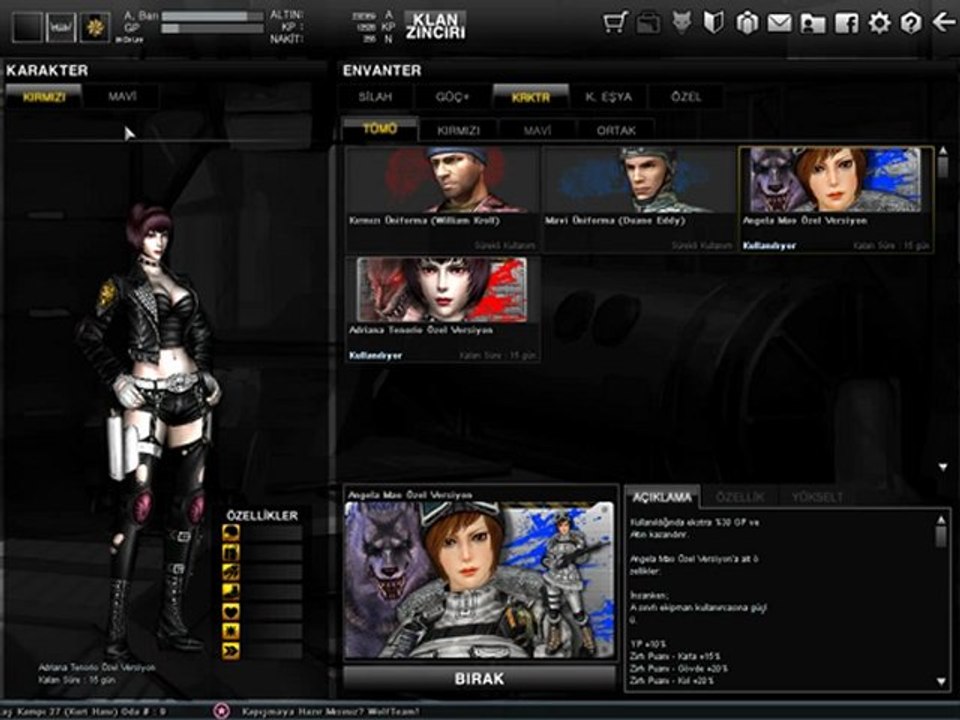Select Angela Mao Özel Versiyon item card

coord(836,200)
